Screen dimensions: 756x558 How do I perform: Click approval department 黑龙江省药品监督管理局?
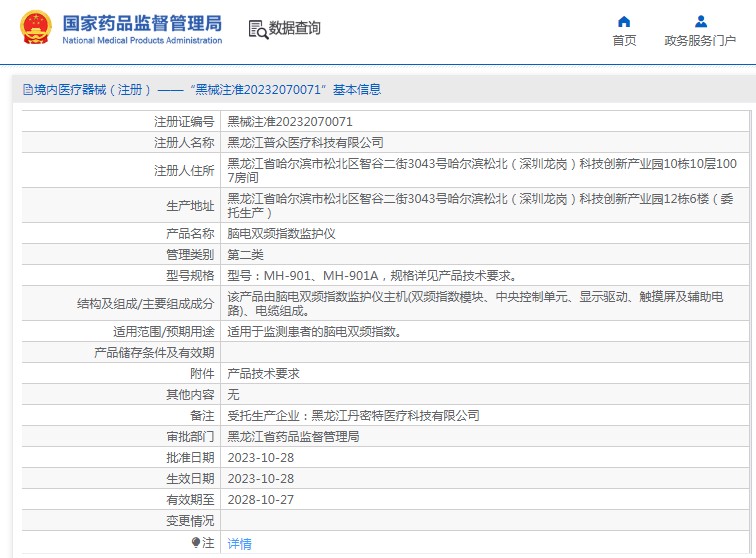tap(293, 436)
